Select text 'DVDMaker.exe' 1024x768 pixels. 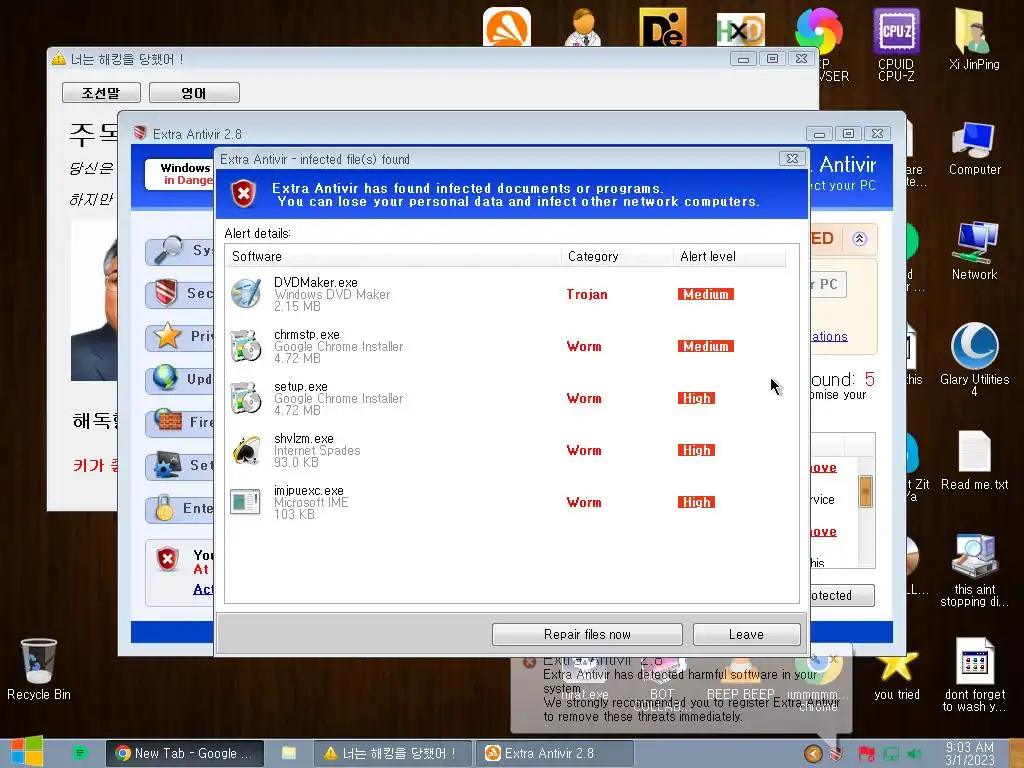pyautogui.click(x=315, y=282)
